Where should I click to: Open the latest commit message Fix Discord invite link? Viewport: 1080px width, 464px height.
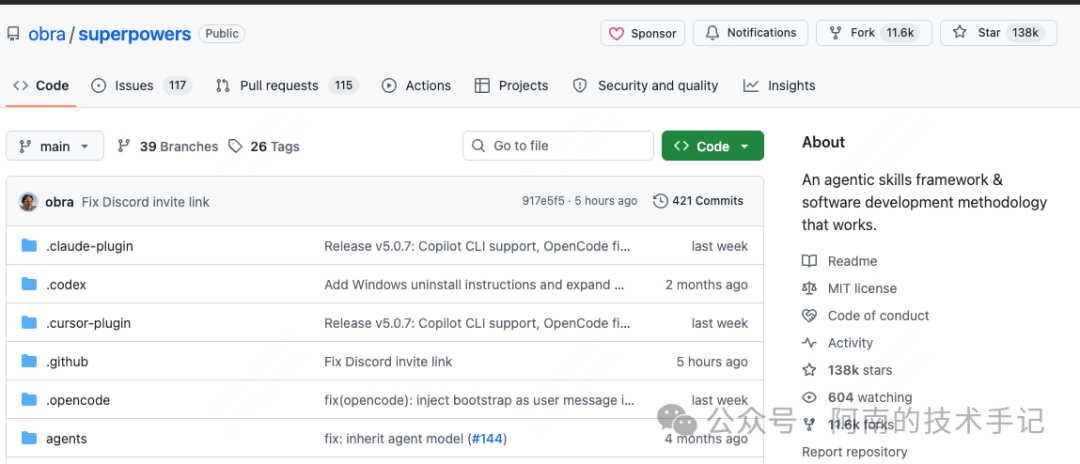pos(145,202)
